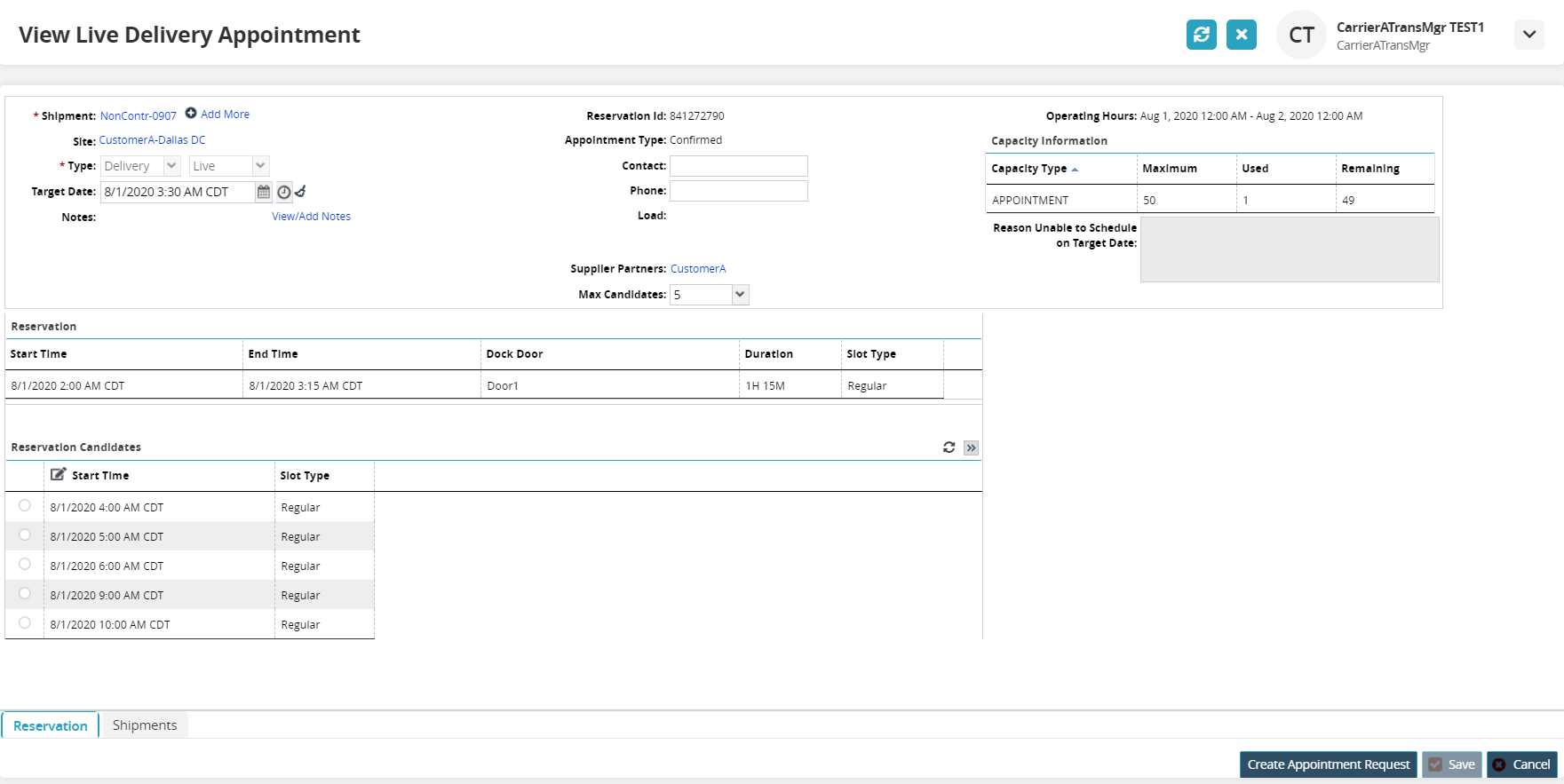Click the refresh icon in the page header
Image resolution: width=1564 pixels, height=784 pixels.
(x=1201, y=35)
